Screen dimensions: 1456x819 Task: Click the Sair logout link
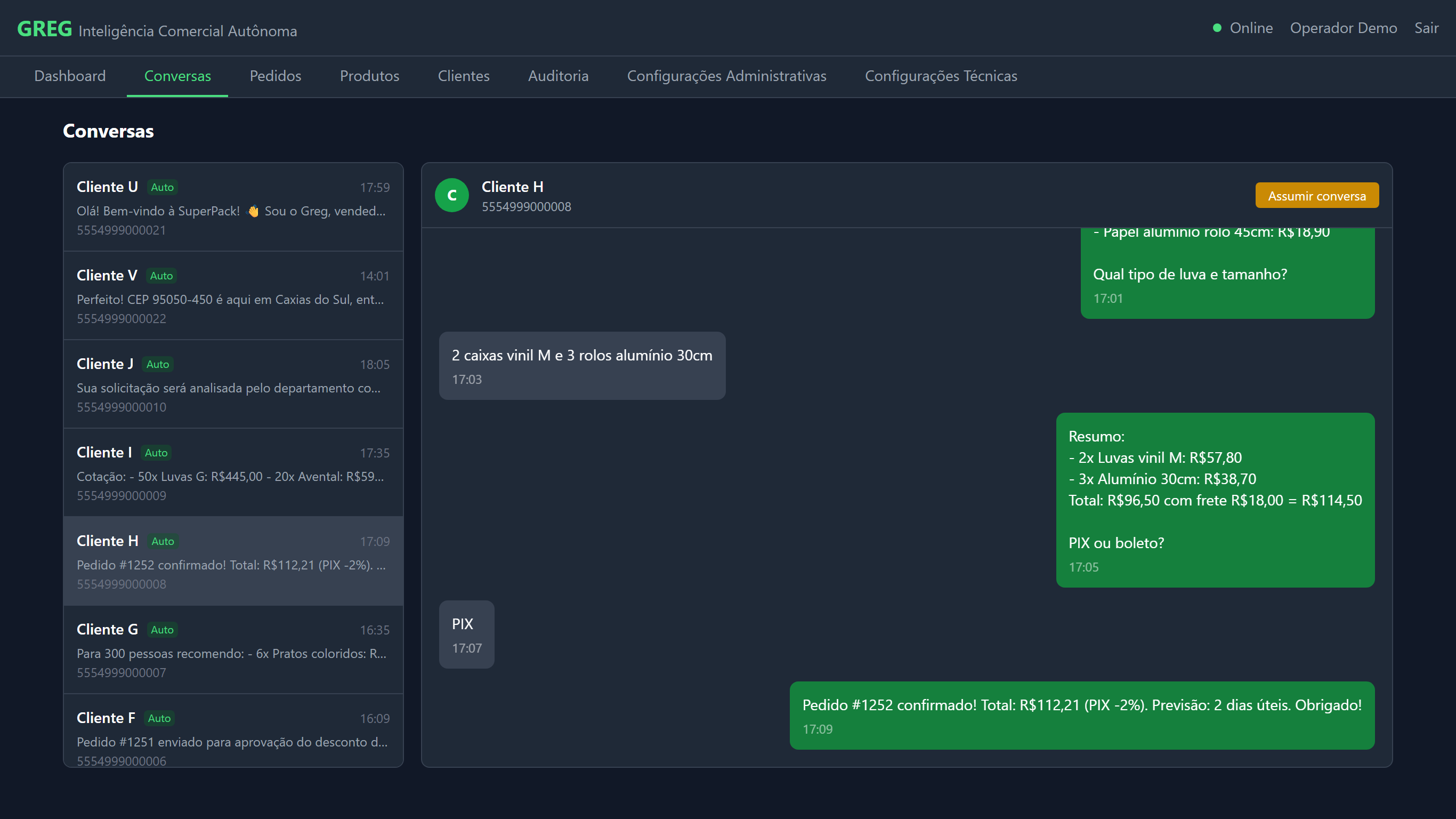(1426, 28)
